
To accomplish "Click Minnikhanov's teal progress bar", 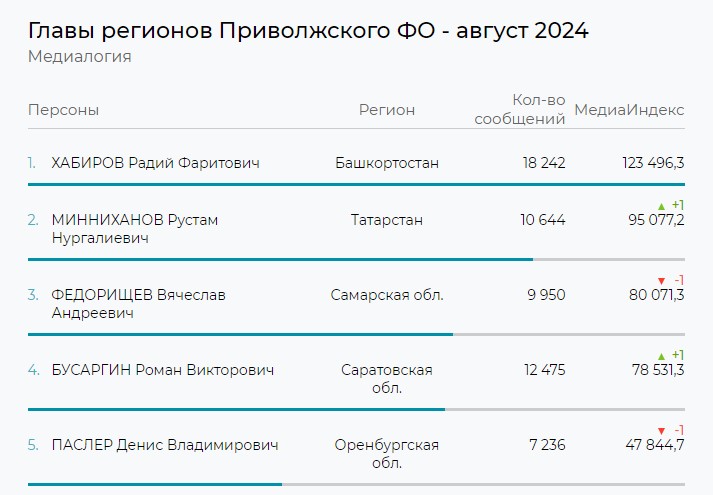I will pyautogui.click(x=280, y=259).
